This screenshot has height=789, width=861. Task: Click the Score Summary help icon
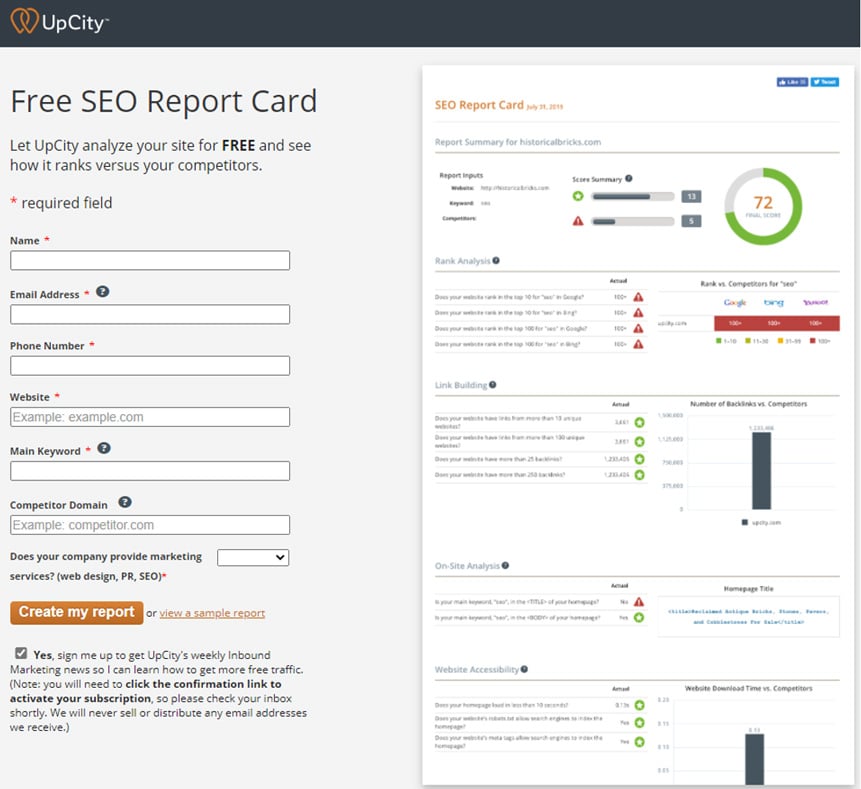[629, 178]
